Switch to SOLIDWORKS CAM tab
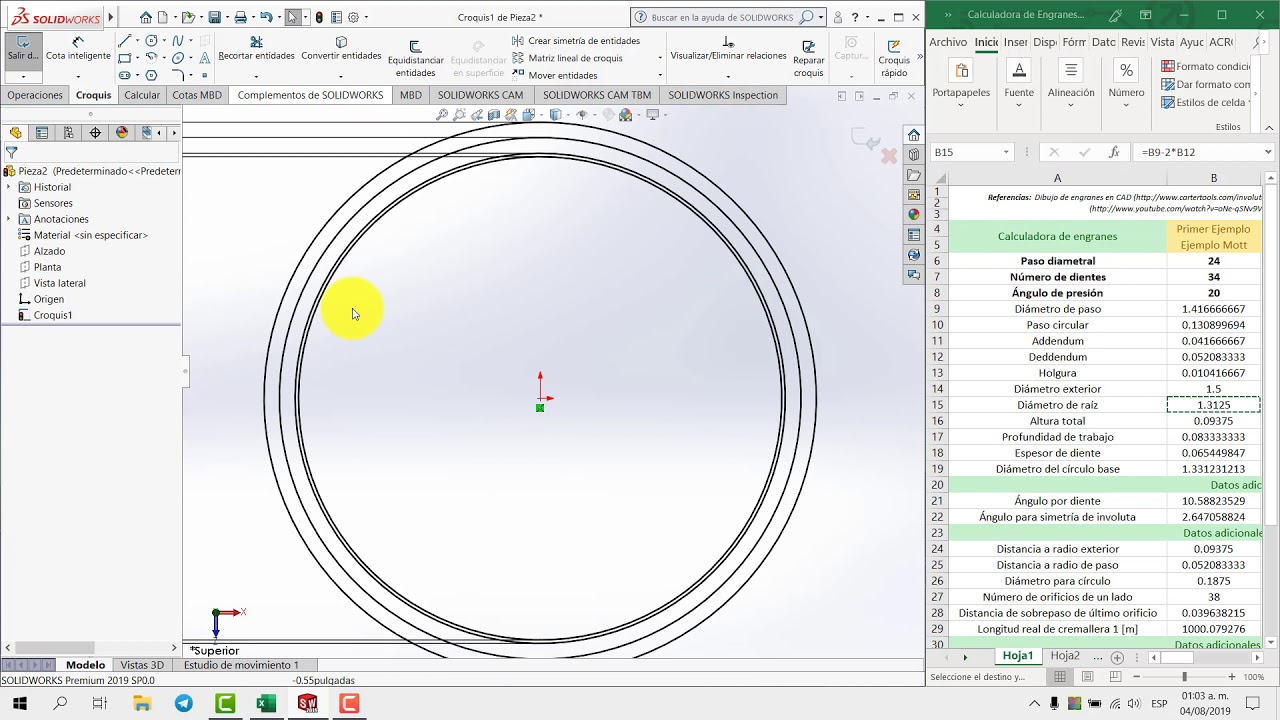This screenshot has width=1280, height=720. tap(480, 95)
